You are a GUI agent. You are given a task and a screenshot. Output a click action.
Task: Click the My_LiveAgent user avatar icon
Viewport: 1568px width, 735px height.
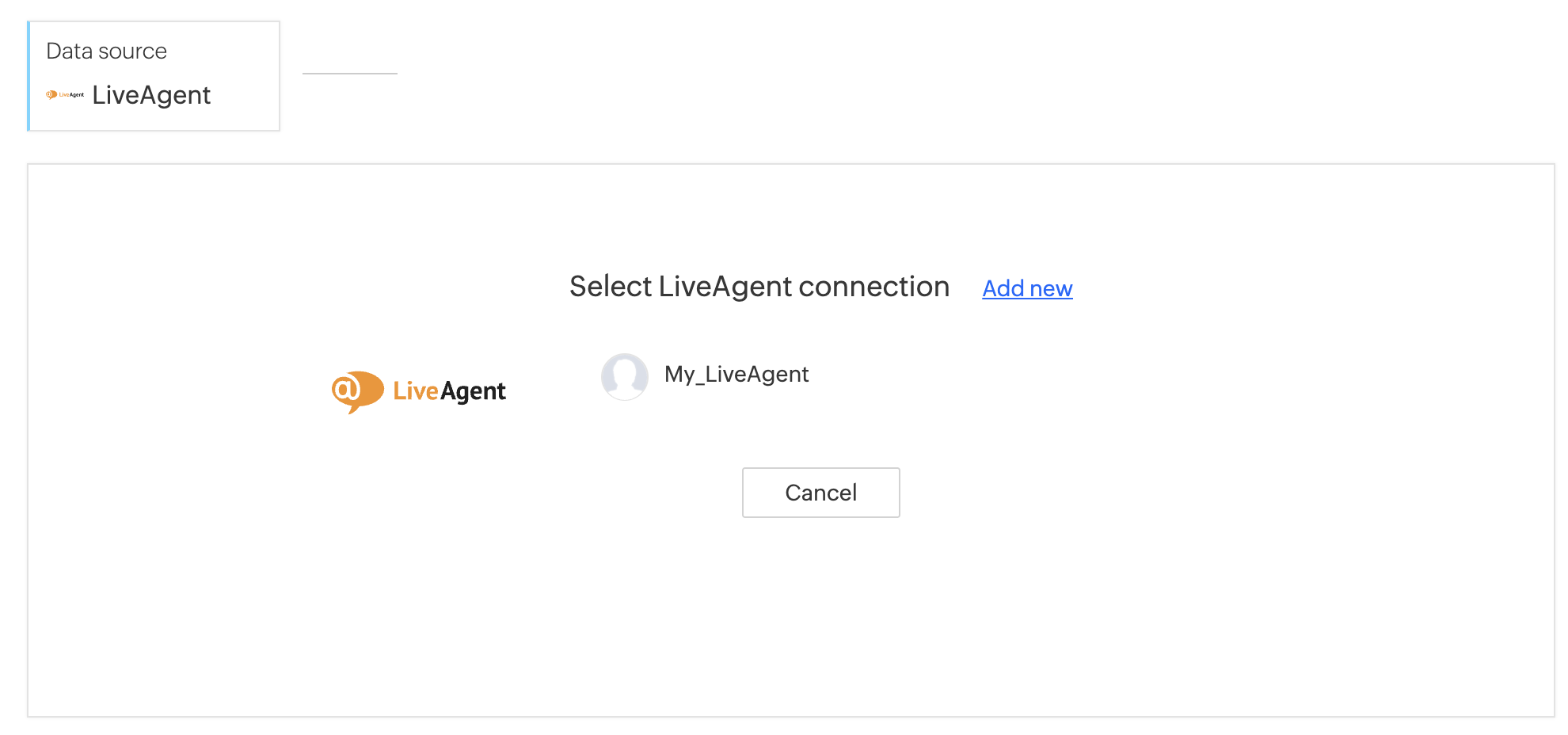pos(624,376)
